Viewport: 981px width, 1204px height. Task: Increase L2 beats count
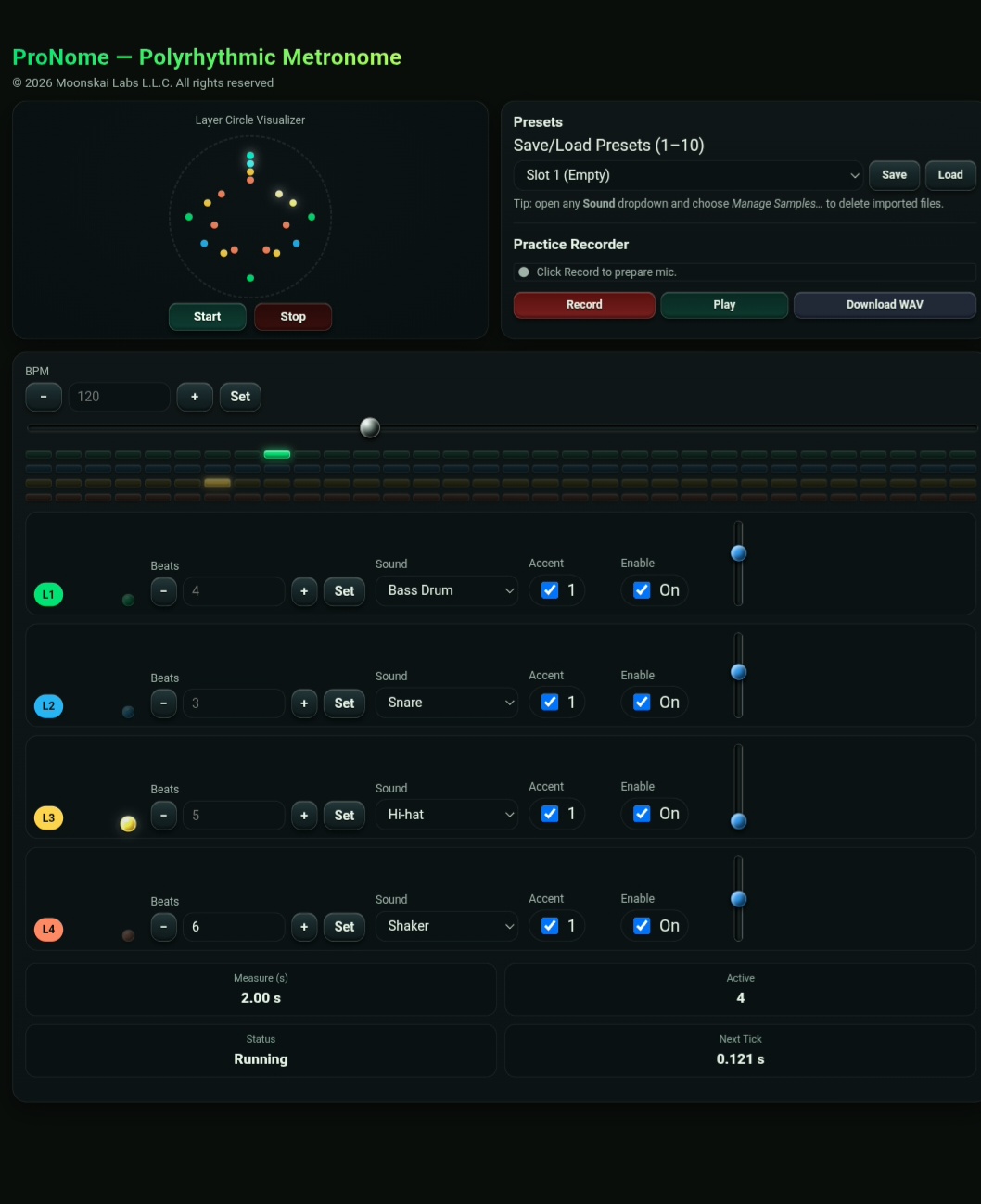[x=304, y=703]
